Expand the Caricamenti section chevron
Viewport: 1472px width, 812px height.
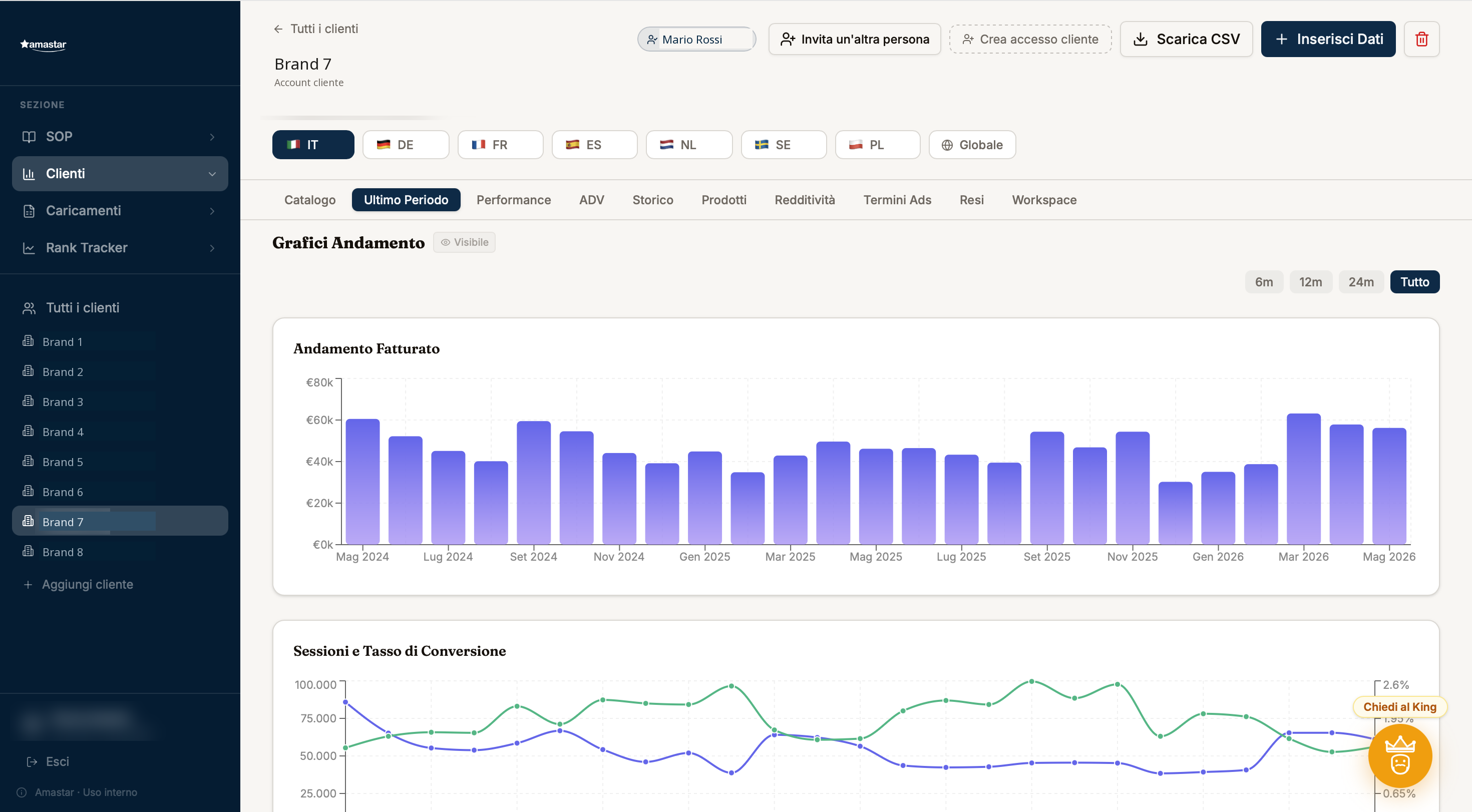click(x=212, y=211)
